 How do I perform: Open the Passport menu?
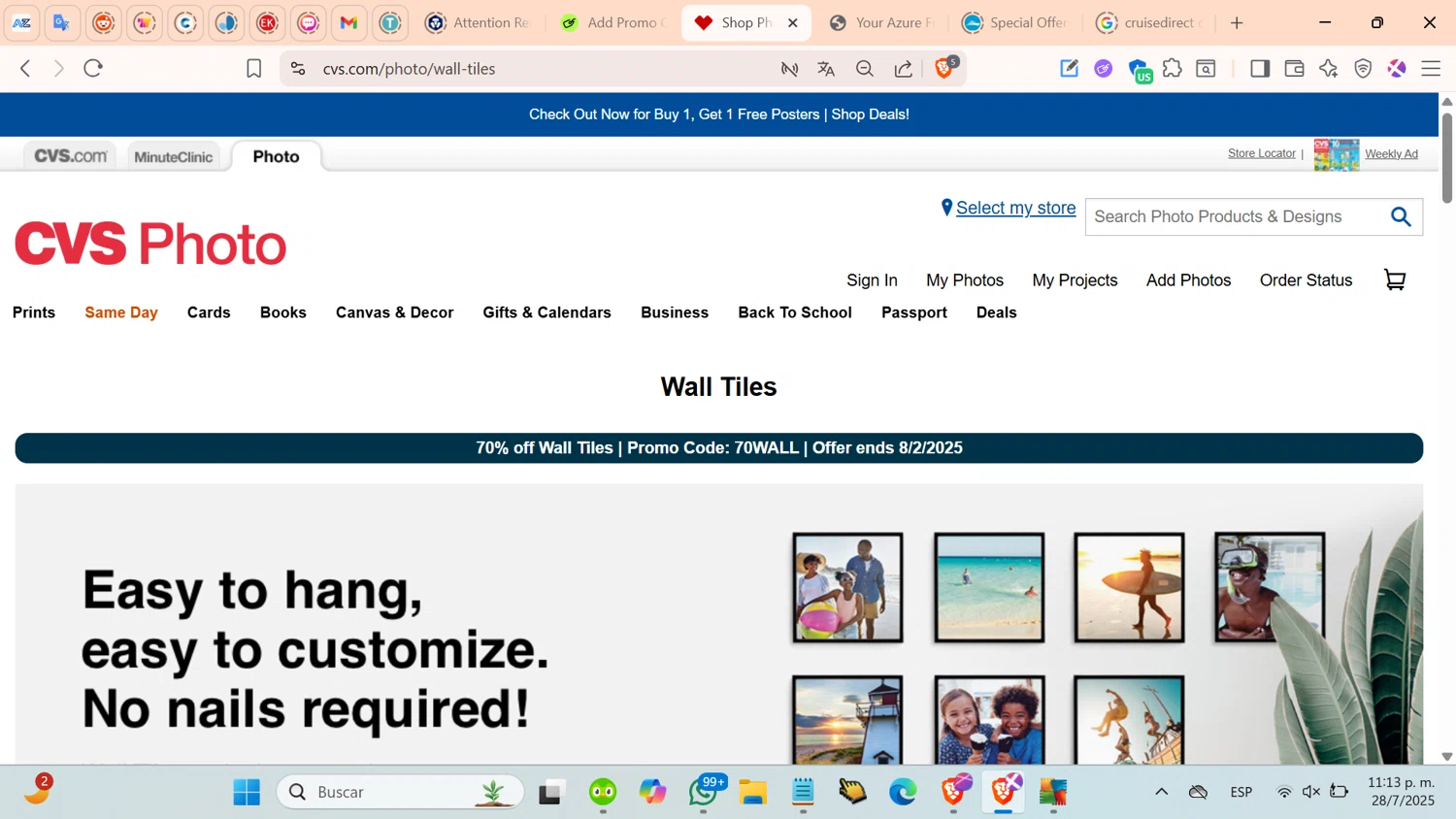(x=914, y=312)
